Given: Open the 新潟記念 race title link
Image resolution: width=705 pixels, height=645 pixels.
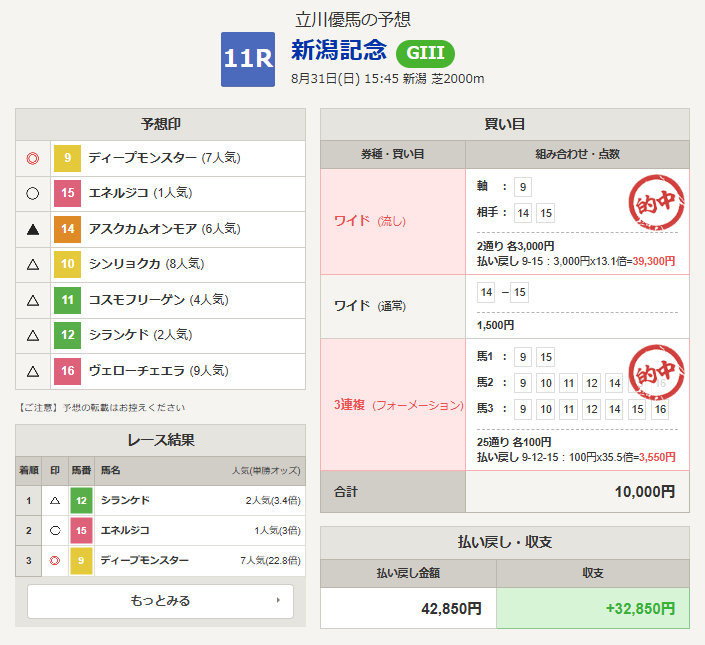Looking at the screenshot, I should tap(338, 51).
